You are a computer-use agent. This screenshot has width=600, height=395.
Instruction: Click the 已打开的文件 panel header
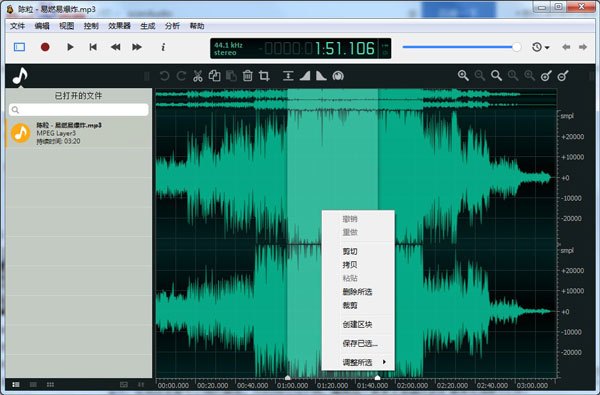tap(78, 96)
